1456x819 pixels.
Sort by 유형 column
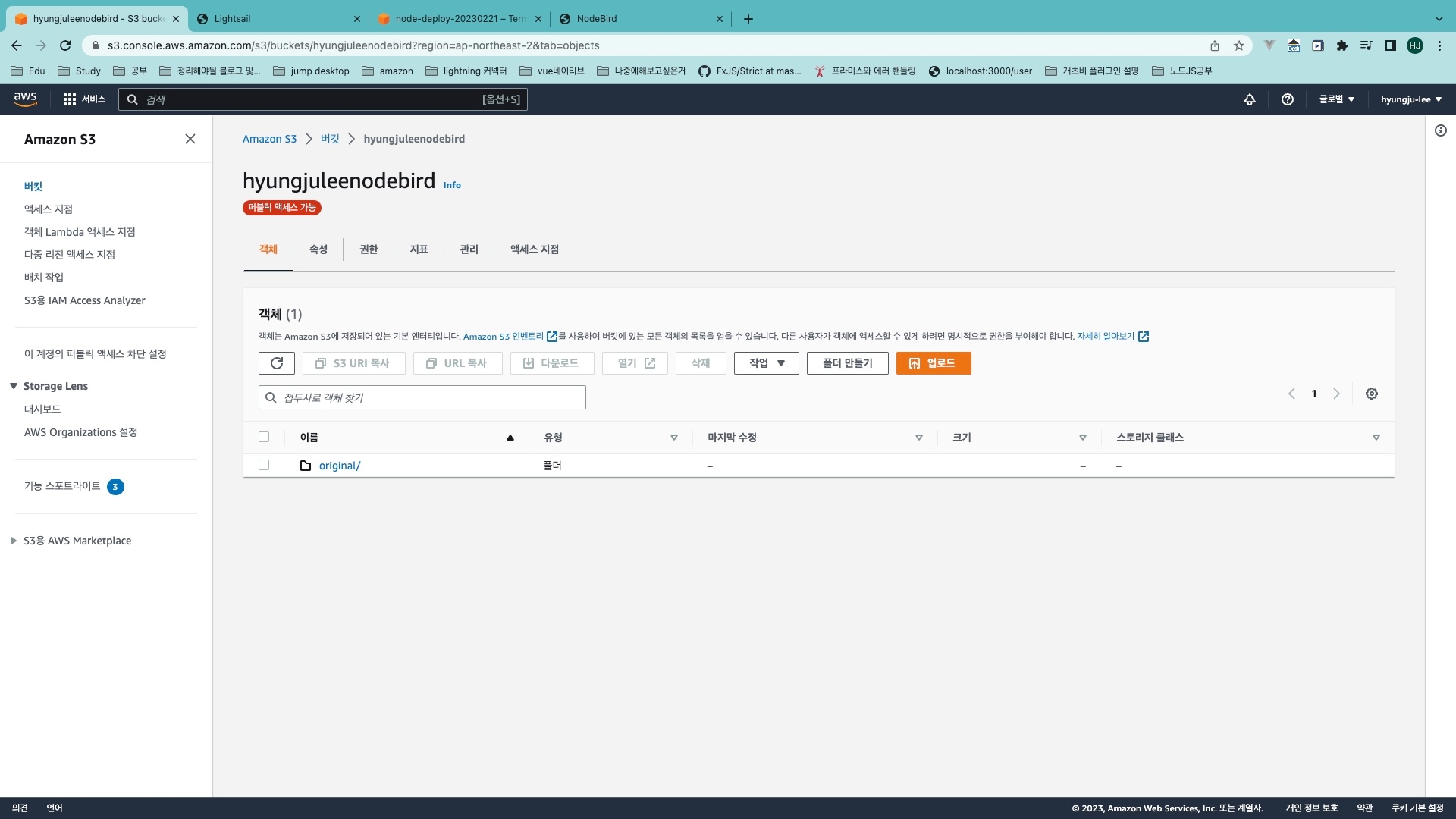pos(674,438)
